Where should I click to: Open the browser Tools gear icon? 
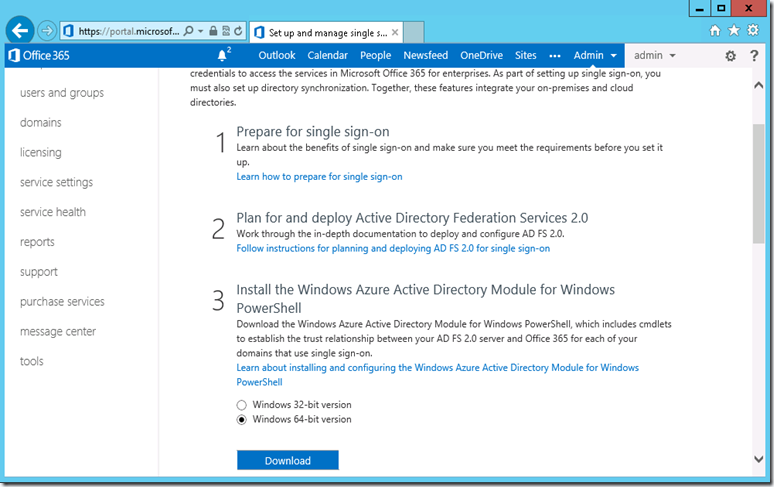[x=753, y=31]
